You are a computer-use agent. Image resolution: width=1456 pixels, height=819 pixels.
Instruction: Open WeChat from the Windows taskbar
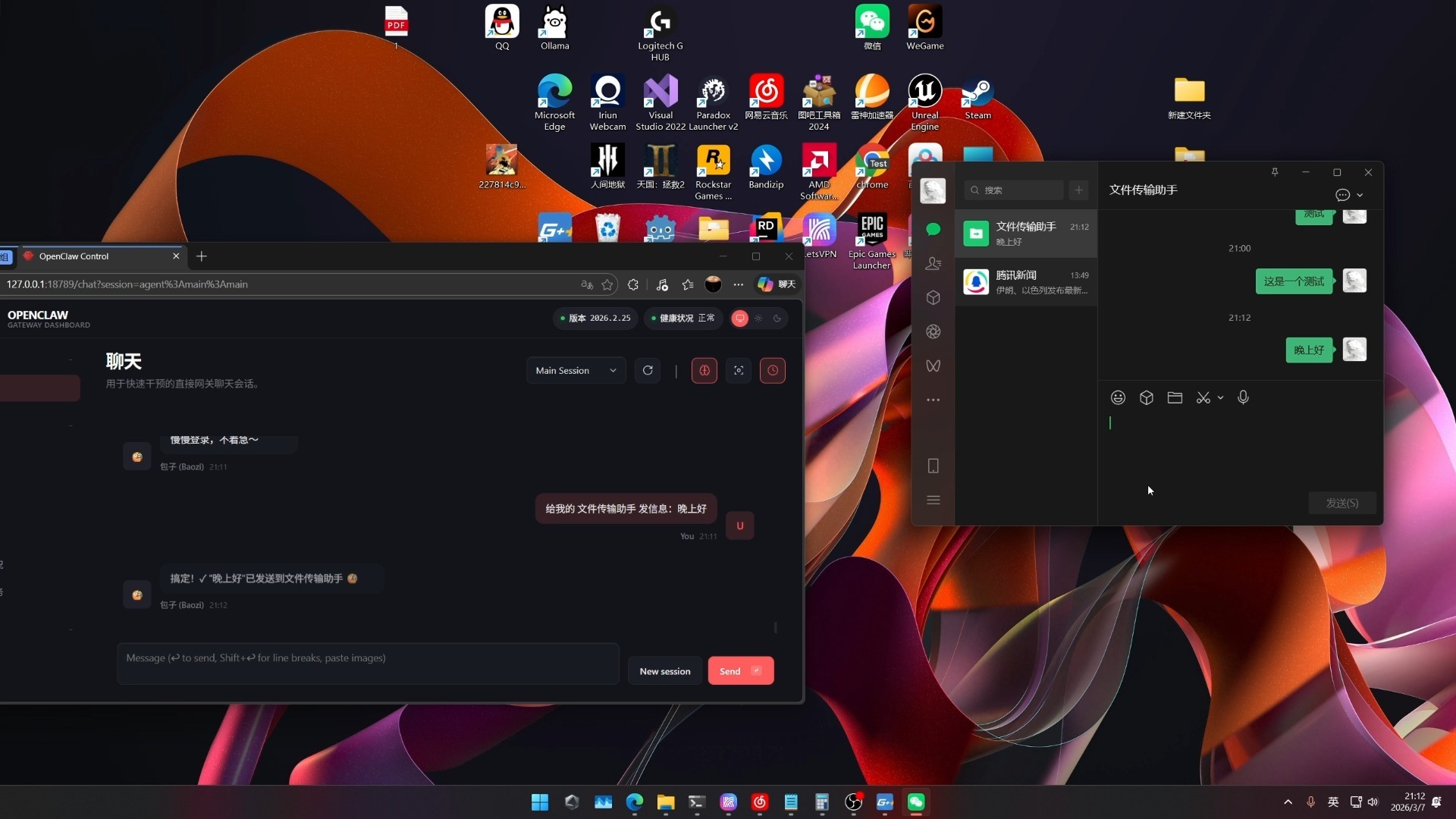[x=916, y=802]
